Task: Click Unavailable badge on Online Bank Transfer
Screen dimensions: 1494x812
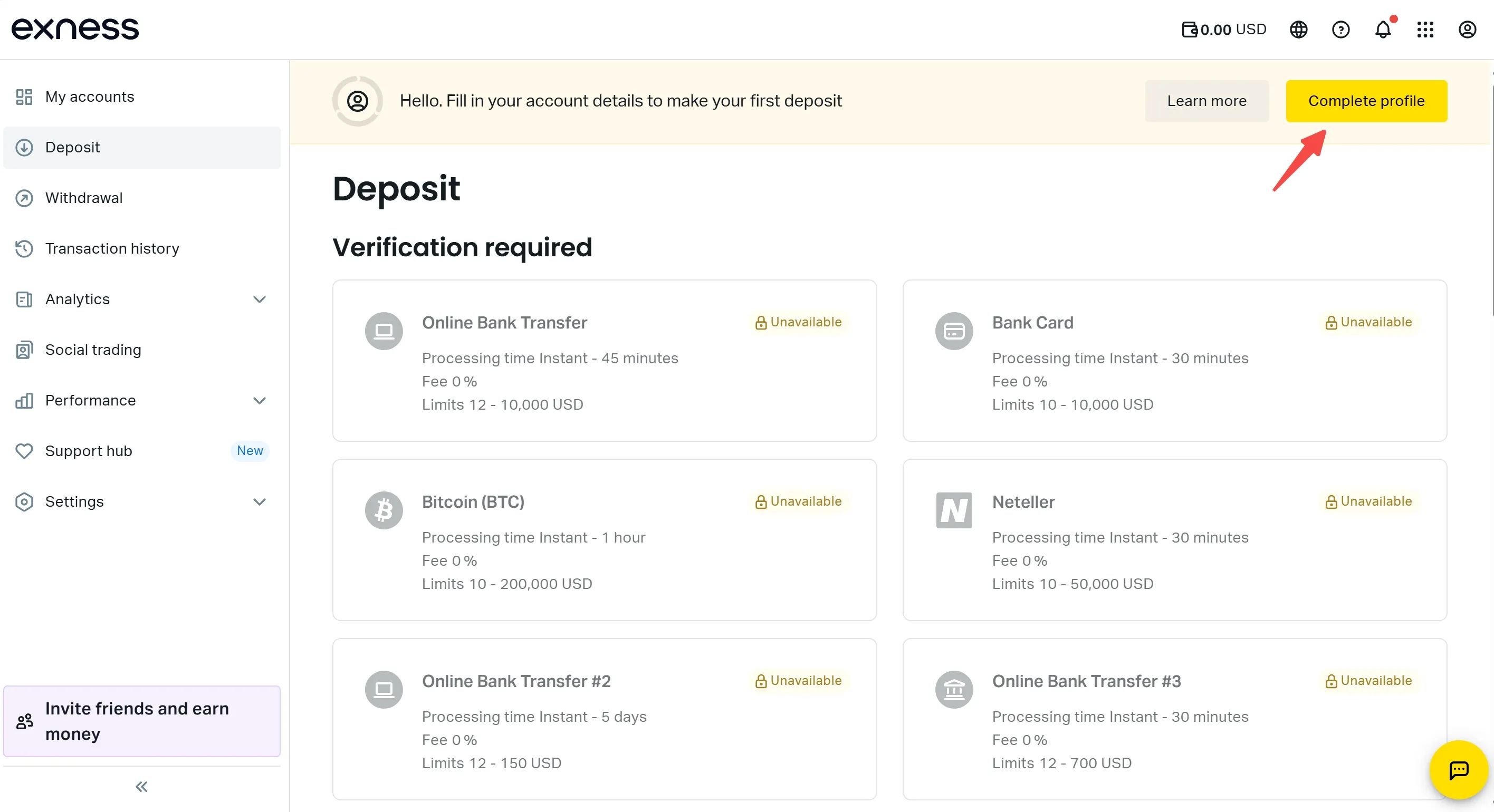Action: click(x=798, y=322)
